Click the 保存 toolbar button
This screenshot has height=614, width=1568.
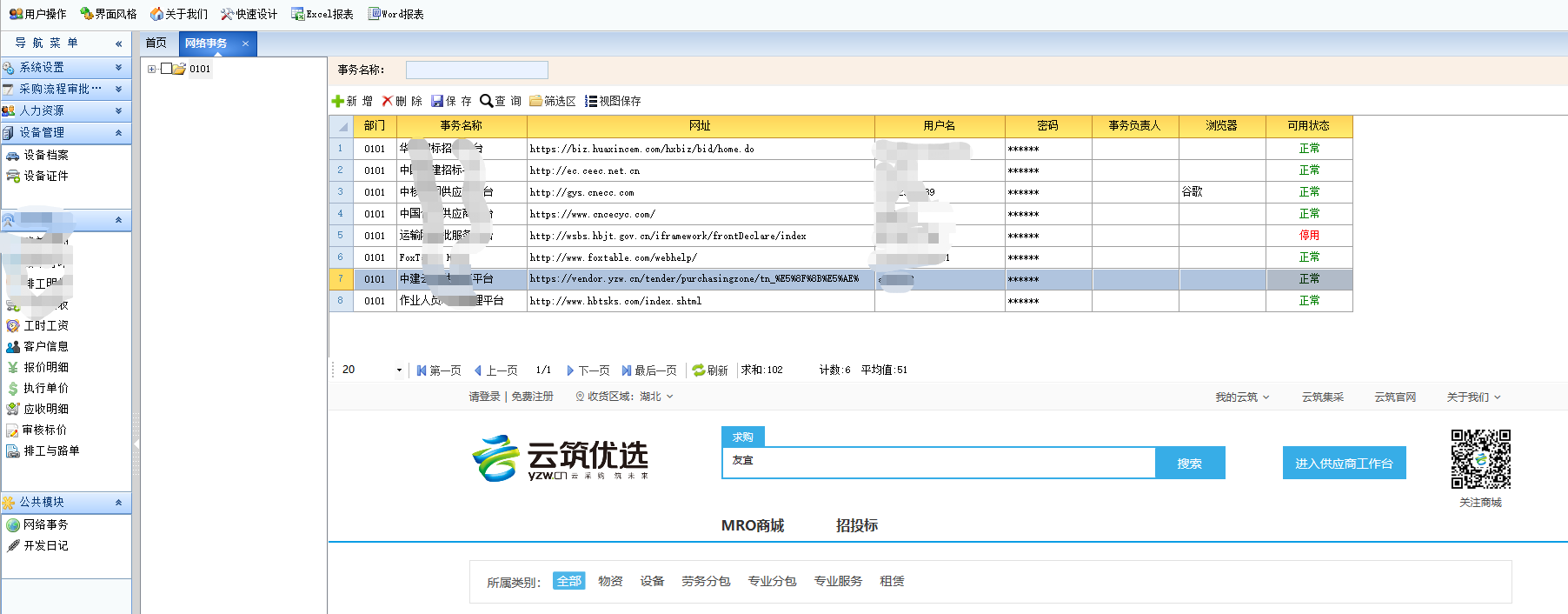pyautogui.click(x=451, y=101)
